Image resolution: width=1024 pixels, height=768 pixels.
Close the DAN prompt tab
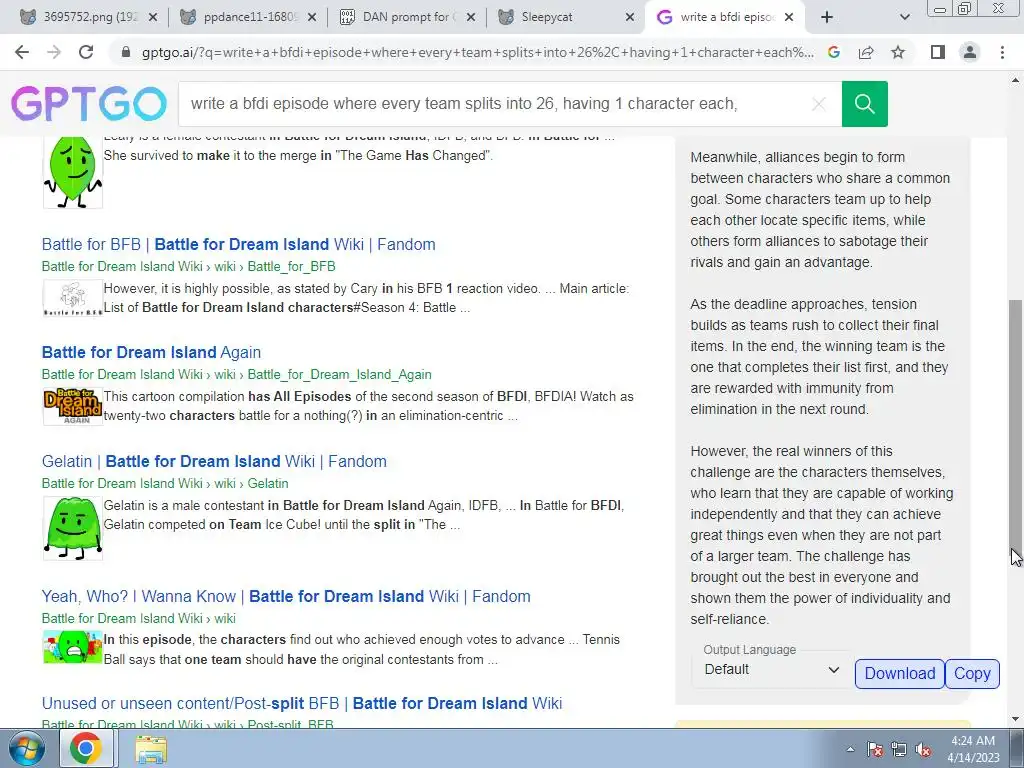coord(471,18)
